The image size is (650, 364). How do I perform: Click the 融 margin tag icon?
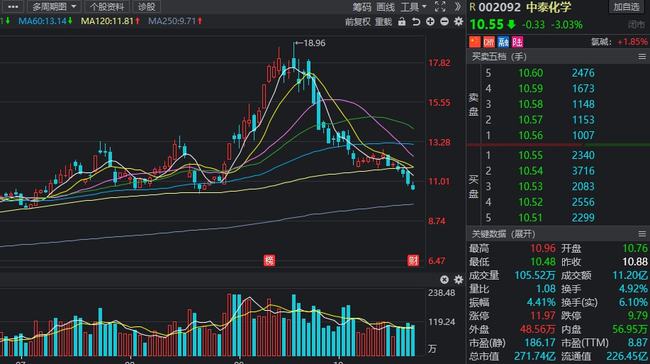coord(503,42)
